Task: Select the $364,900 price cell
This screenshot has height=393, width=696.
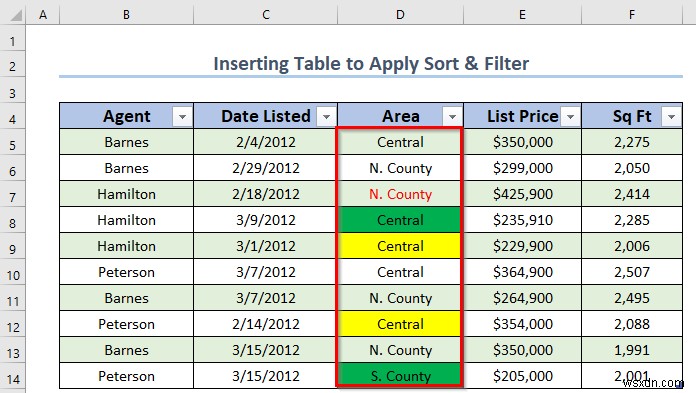Action: (522, 272)
